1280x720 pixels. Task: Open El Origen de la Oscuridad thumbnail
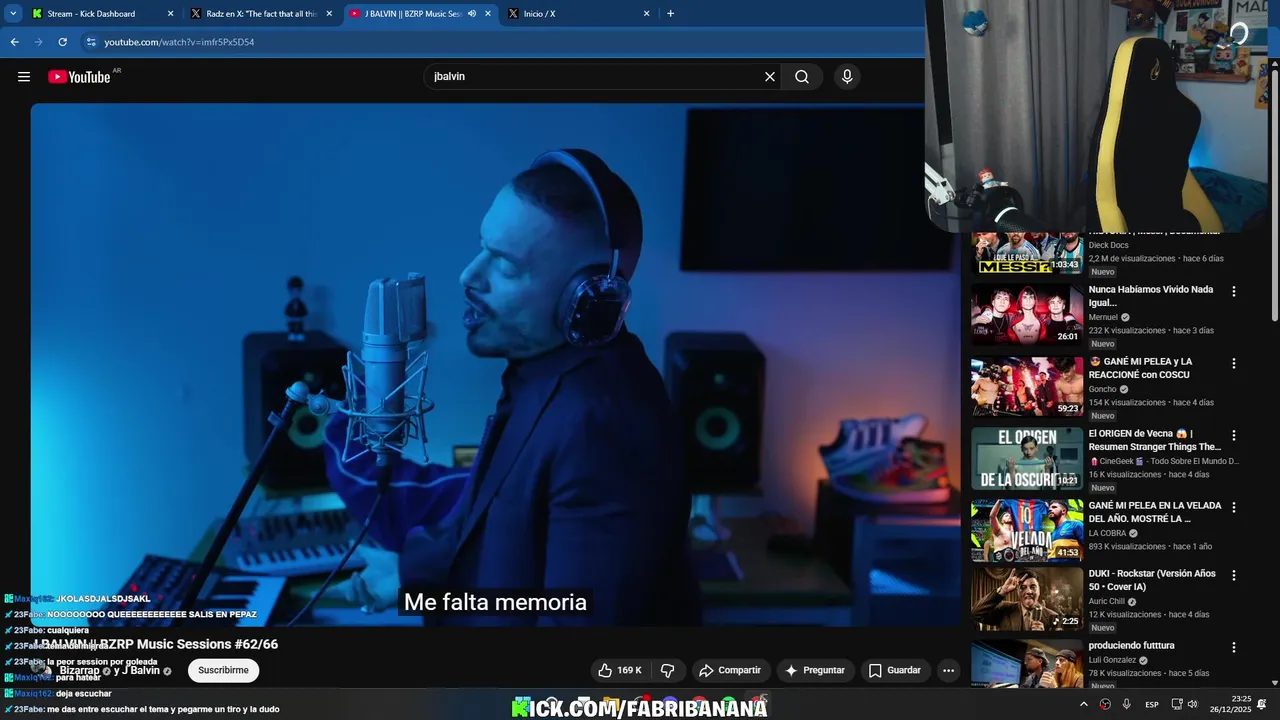click(x=1027, y=459)
